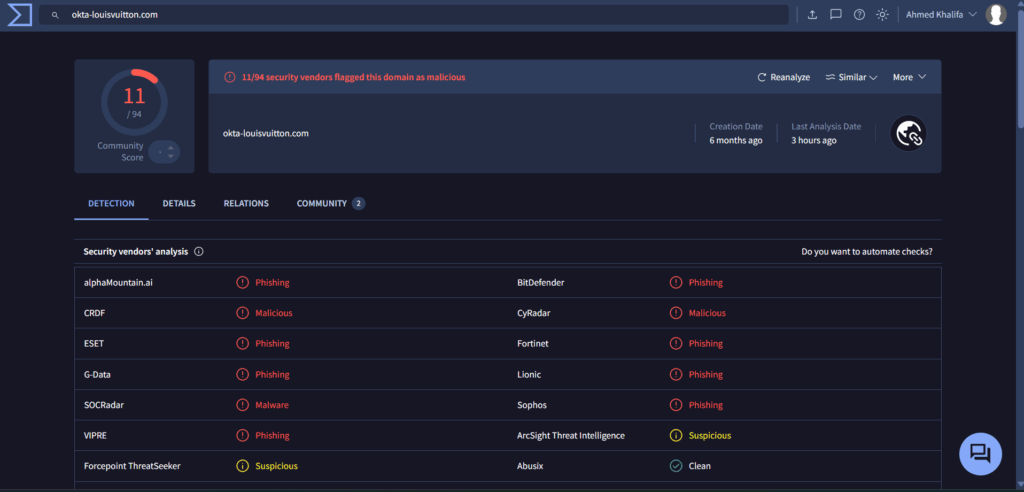Click the domain globe link icon
1024x492 pixels.
(x=908, y=133)
